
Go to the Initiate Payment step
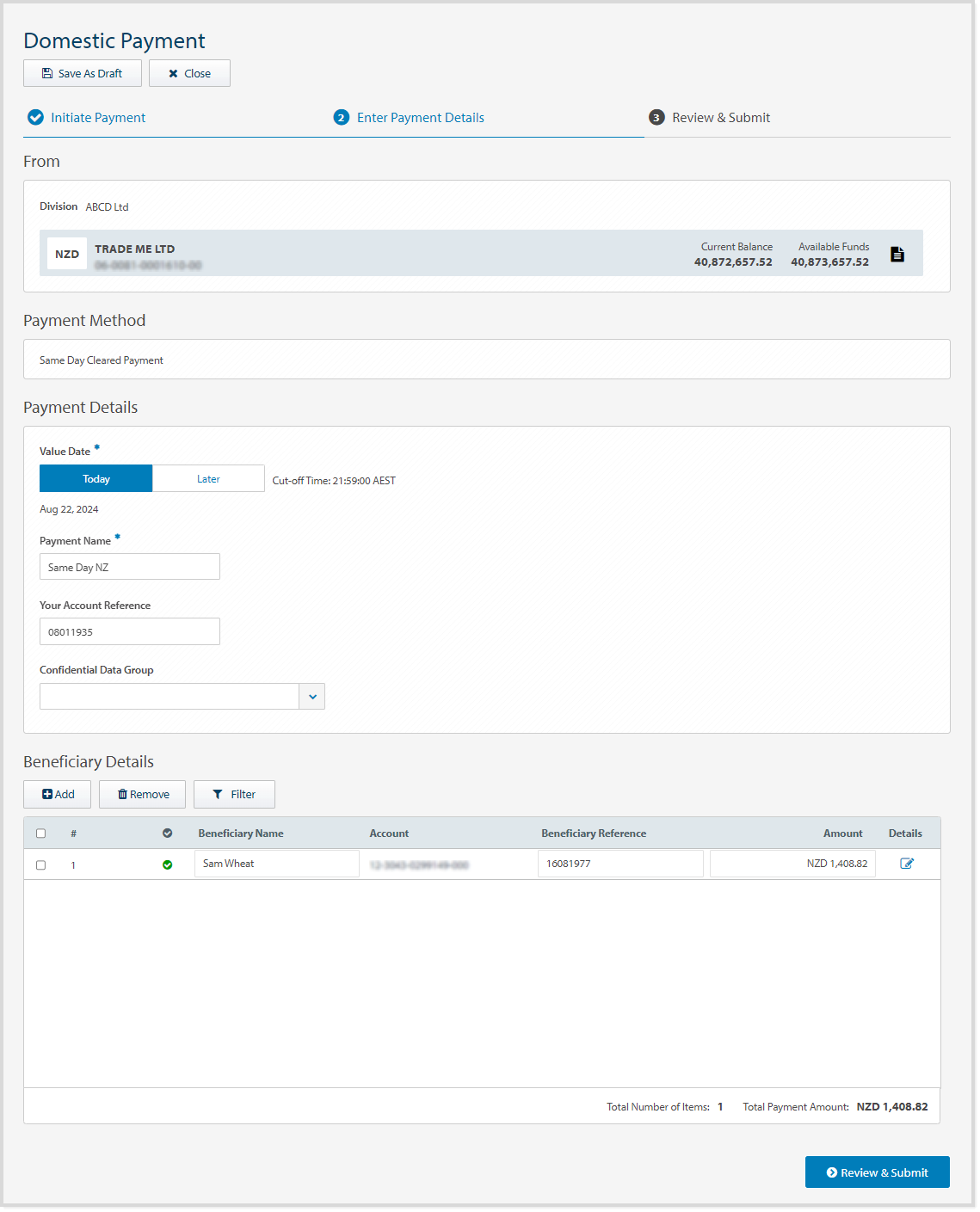(98, 118)
